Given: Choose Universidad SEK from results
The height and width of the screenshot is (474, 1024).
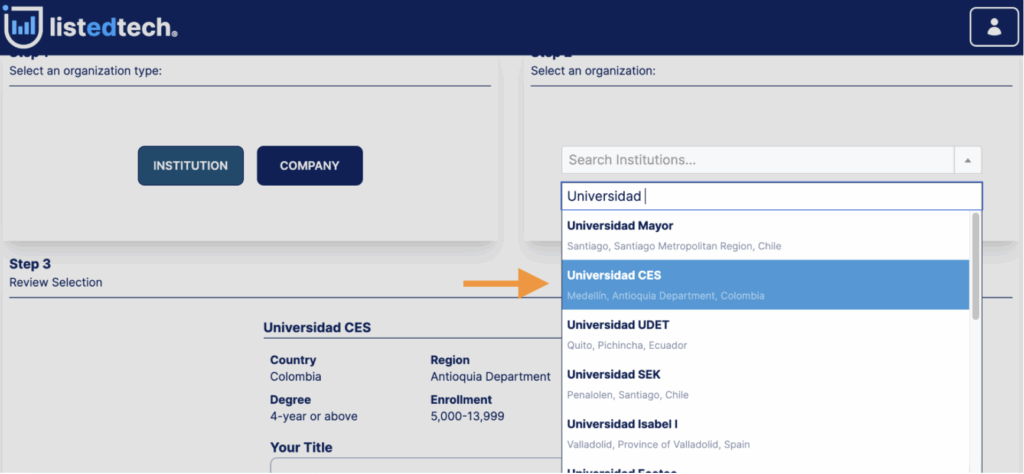Looking at the screenshot, I should pyautogui.click(x=765, y=384).
